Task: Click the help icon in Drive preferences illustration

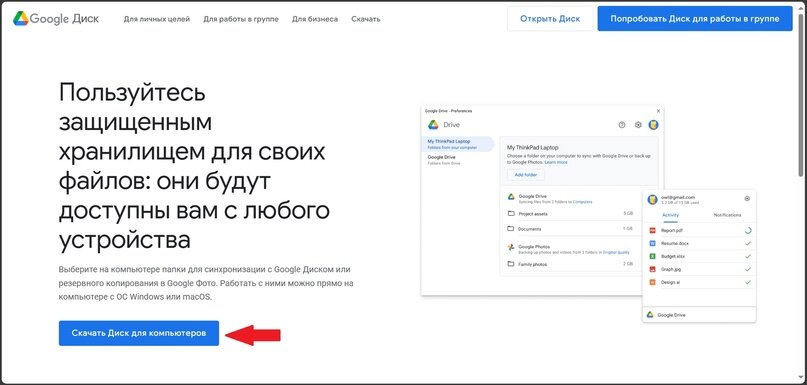Action: 622,125
